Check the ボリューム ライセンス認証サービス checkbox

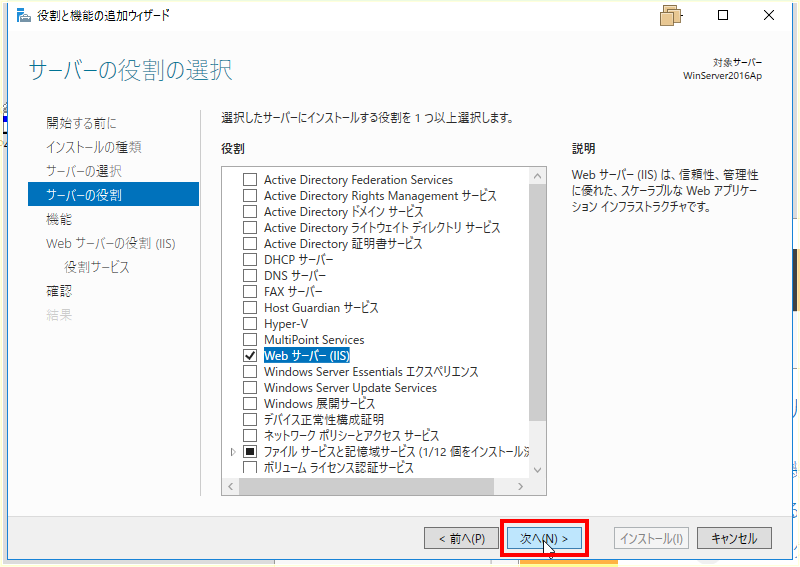(x=250, y=467)
